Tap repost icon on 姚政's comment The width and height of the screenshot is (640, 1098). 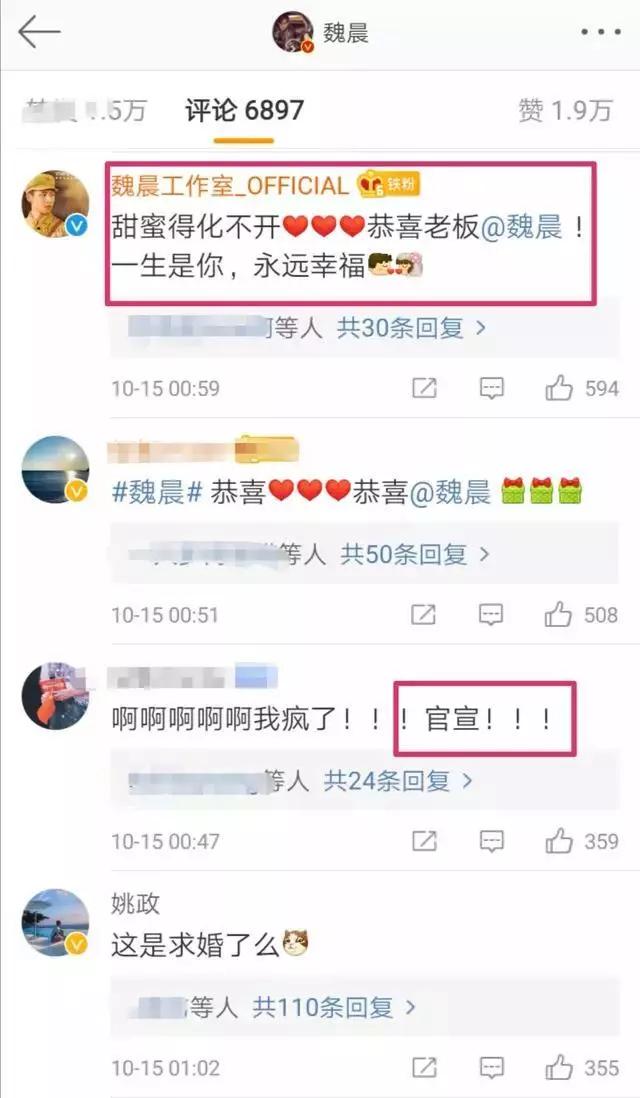pyautogui.click(x=424, y=1068)
